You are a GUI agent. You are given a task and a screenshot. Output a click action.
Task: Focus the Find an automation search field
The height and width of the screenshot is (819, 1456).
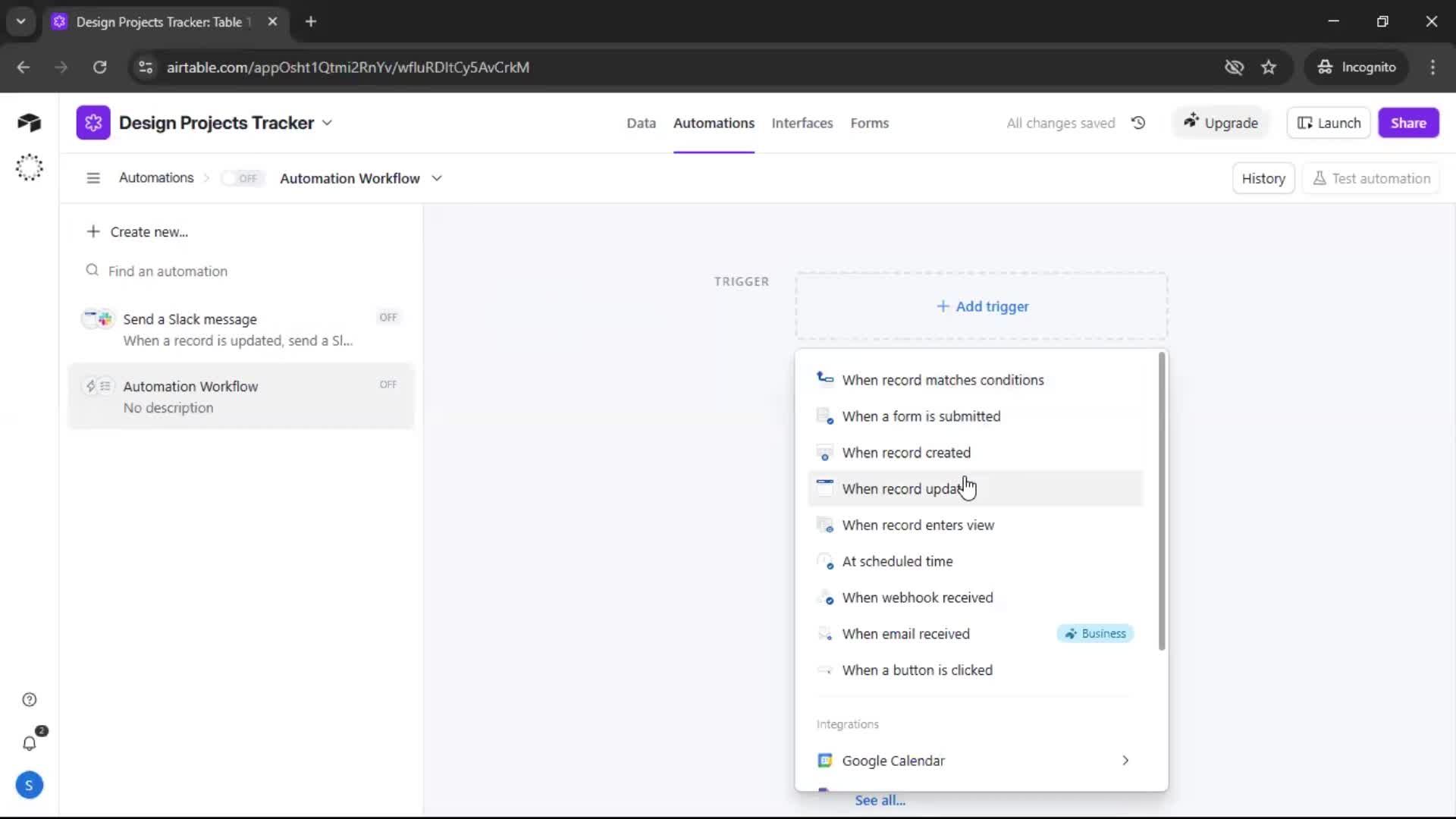(x=241, y=271)
